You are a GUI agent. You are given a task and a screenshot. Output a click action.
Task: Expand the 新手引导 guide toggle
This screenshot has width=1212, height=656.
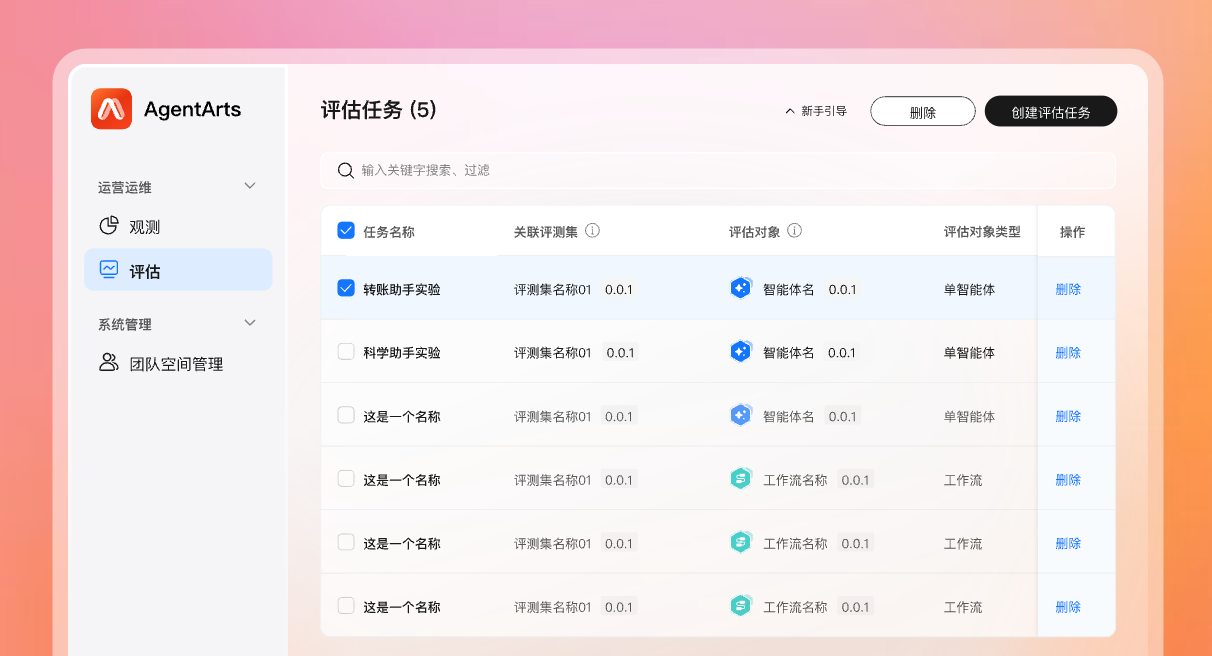point(816,111)
